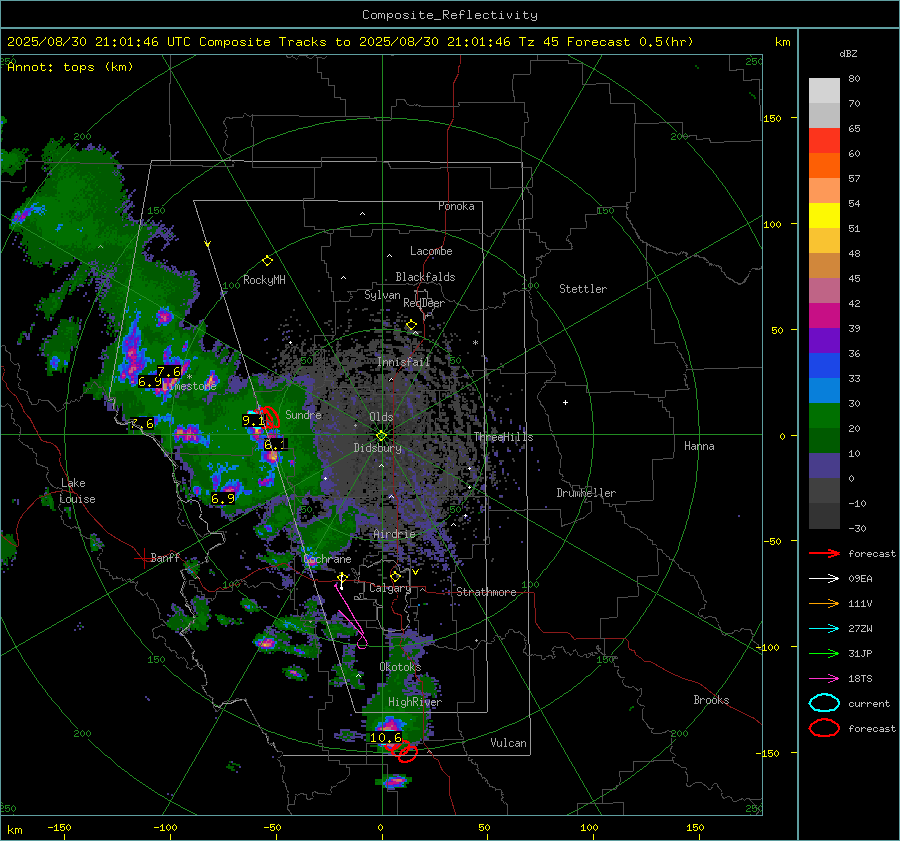
Task: Click the cyan 'current' ellipse legend icon
Action: (824, 703)
